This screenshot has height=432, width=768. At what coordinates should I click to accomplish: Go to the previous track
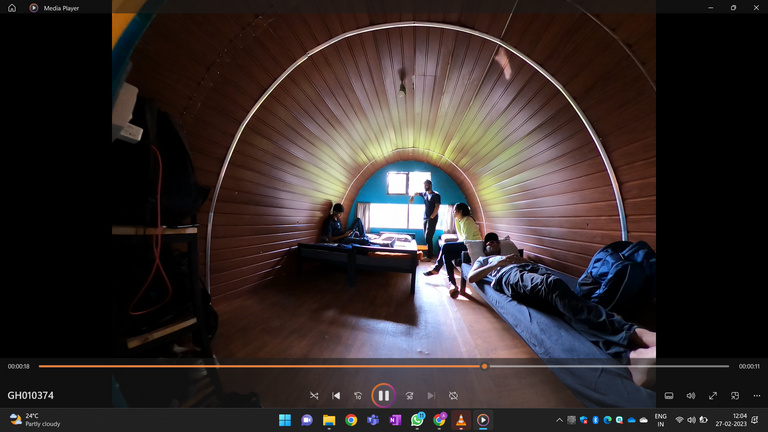tap(336, 396)
